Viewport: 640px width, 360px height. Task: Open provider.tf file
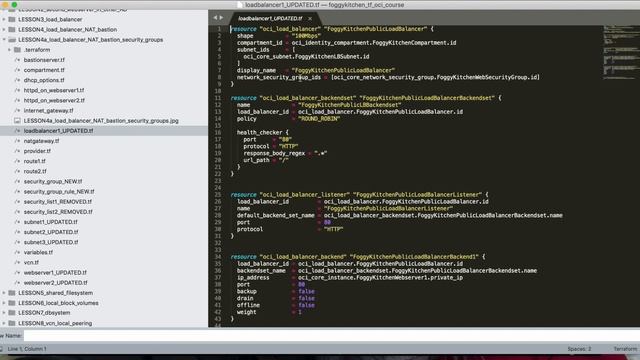pos(37,151)
